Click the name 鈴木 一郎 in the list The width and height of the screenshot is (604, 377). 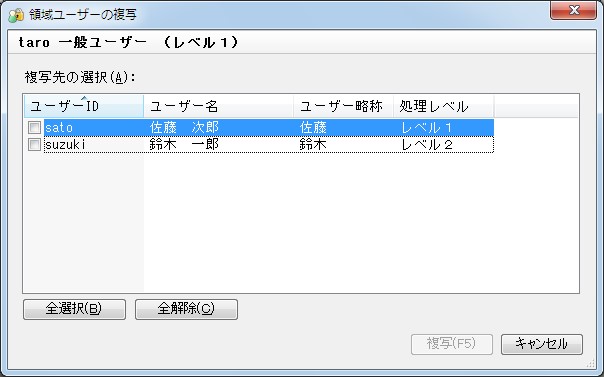click(x=184, y=145)
